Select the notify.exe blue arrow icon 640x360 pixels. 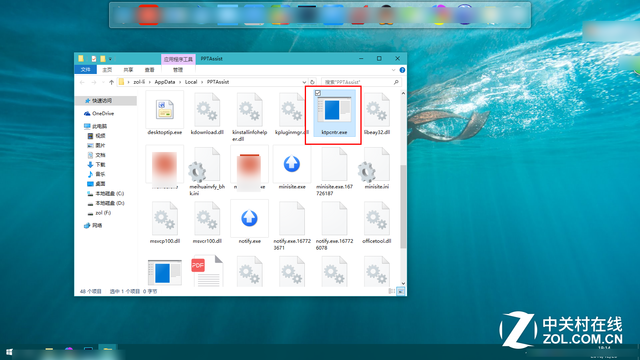coord(249,218)
